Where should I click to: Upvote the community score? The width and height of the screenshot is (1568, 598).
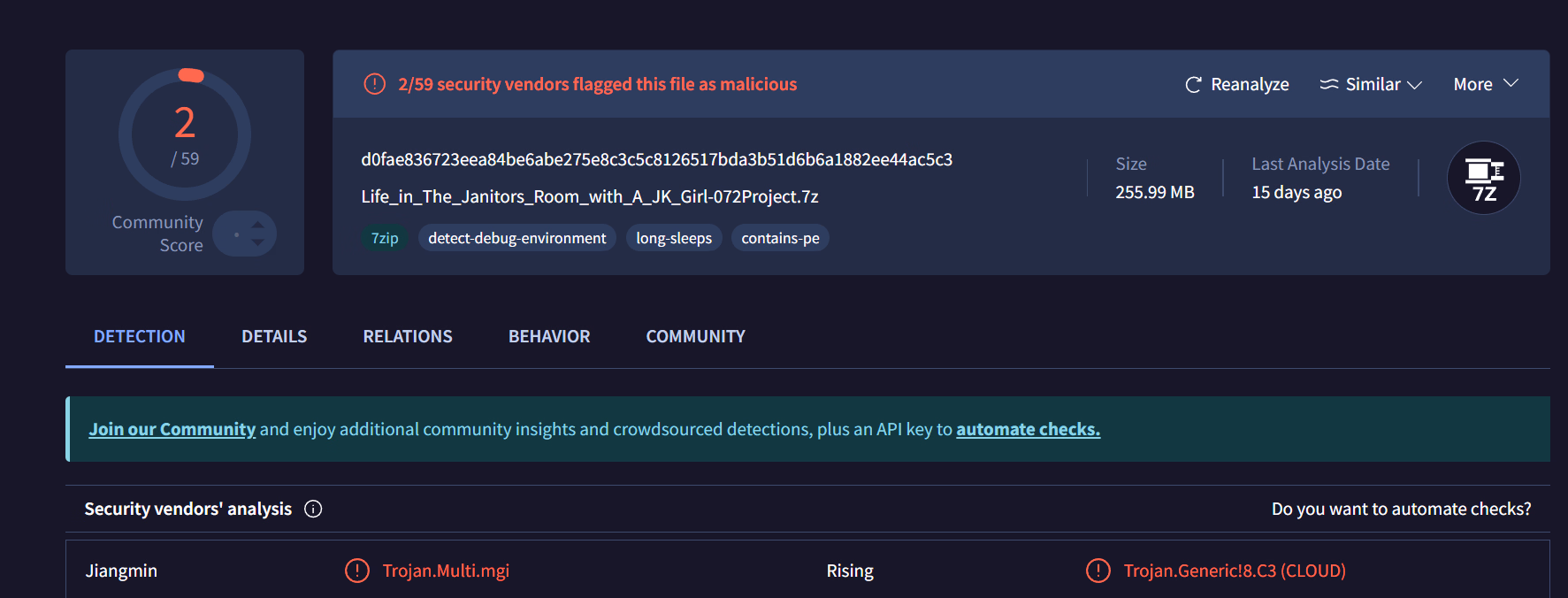click(x=257, y=225)
